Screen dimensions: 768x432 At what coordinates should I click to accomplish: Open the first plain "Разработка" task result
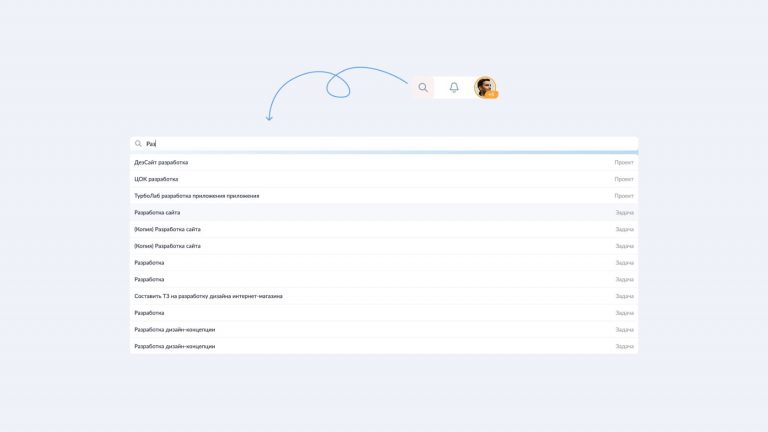click(x=384, y=263)
